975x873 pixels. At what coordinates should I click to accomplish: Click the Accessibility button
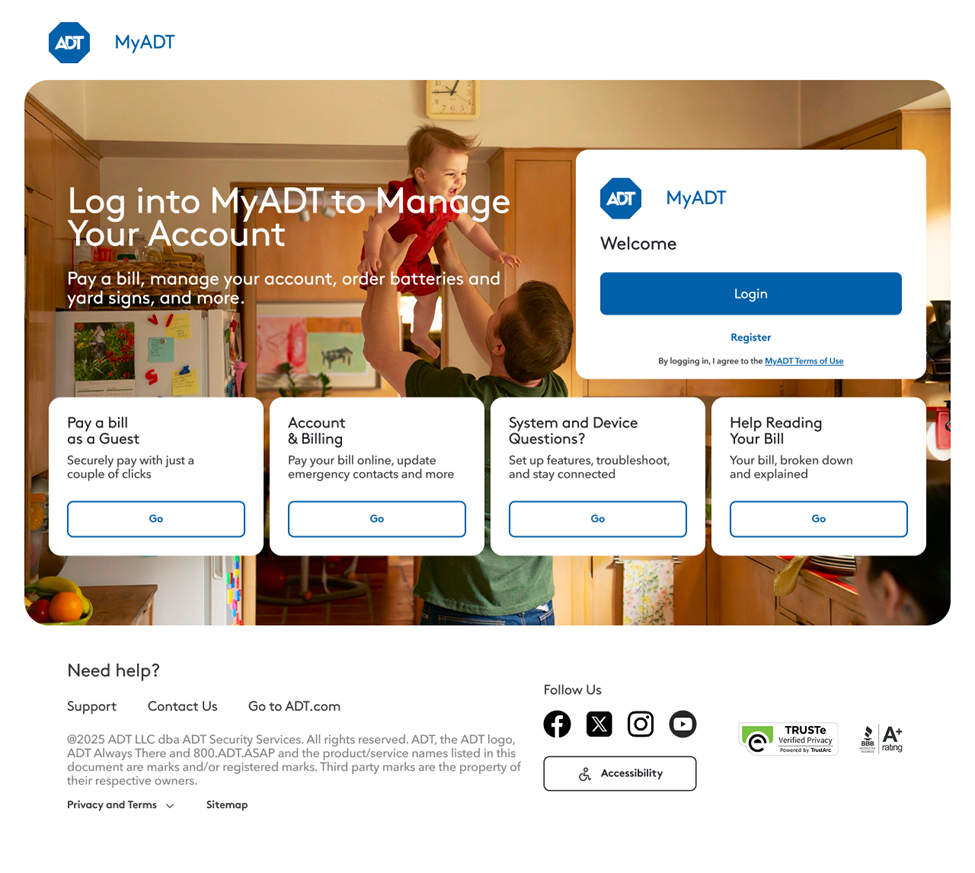pyautogui.click(x=620, y=774)
